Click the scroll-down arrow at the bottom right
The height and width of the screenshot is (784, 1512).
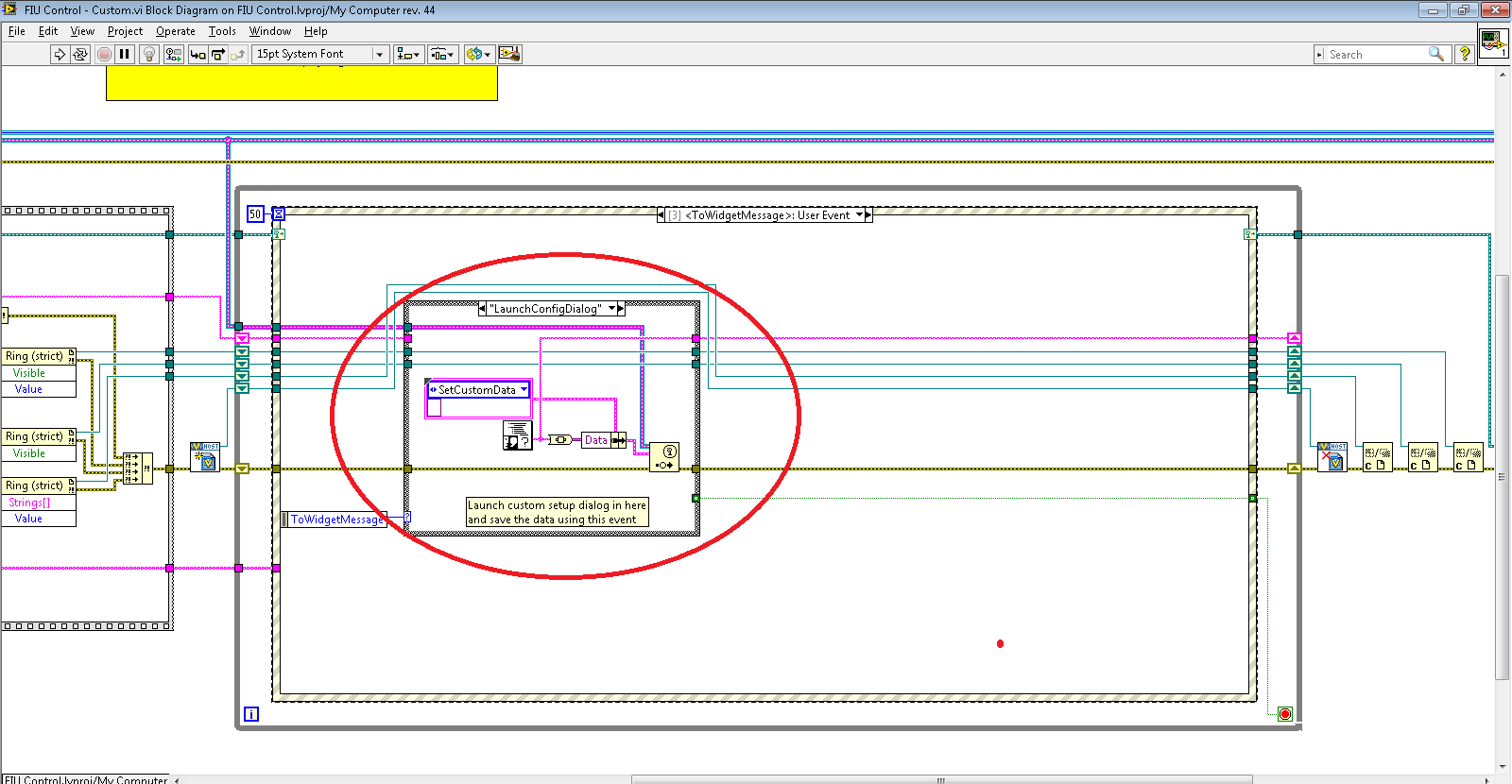pos(1503,766)
